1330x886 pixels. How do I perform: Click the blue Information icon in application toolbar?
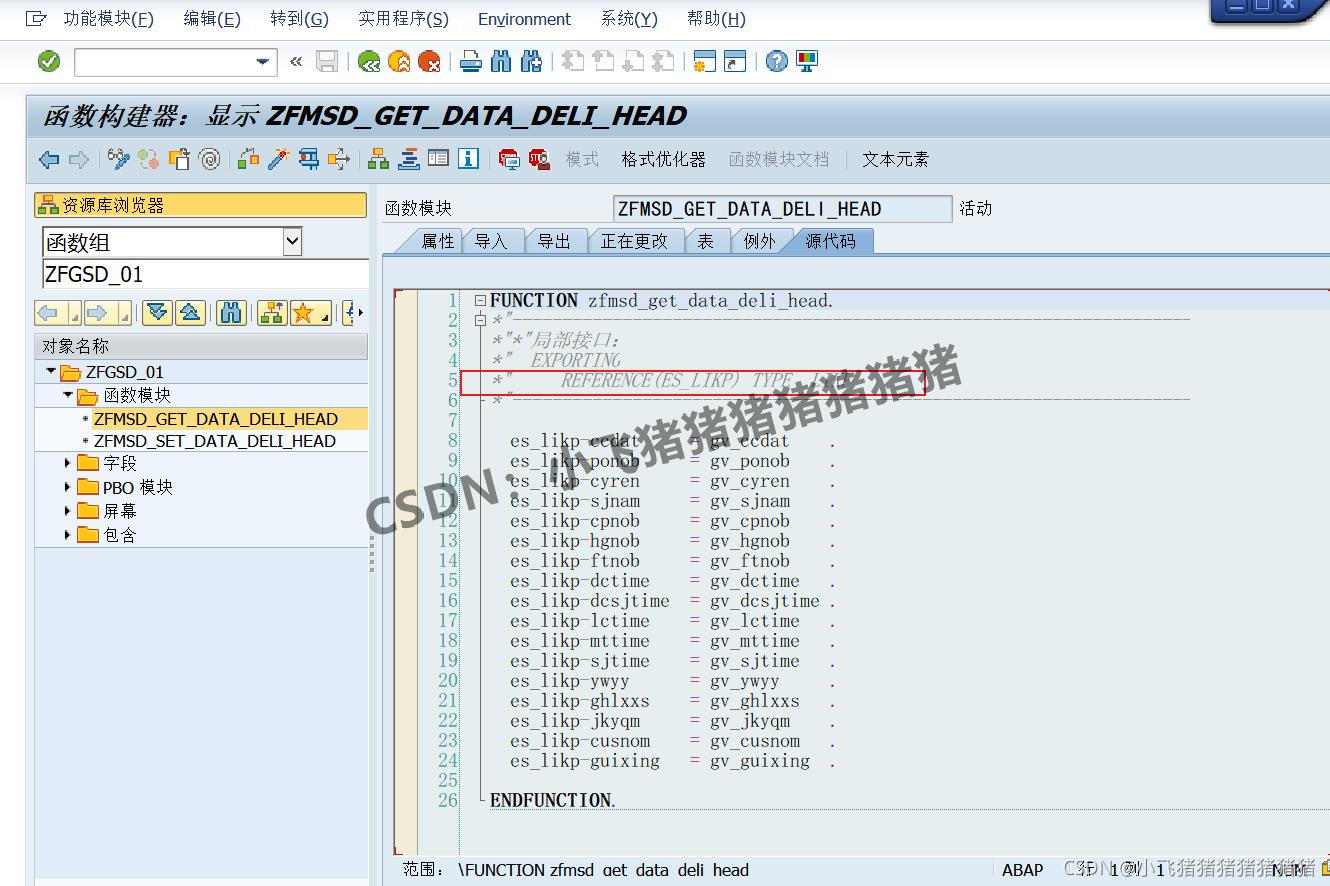click(469, 159)
